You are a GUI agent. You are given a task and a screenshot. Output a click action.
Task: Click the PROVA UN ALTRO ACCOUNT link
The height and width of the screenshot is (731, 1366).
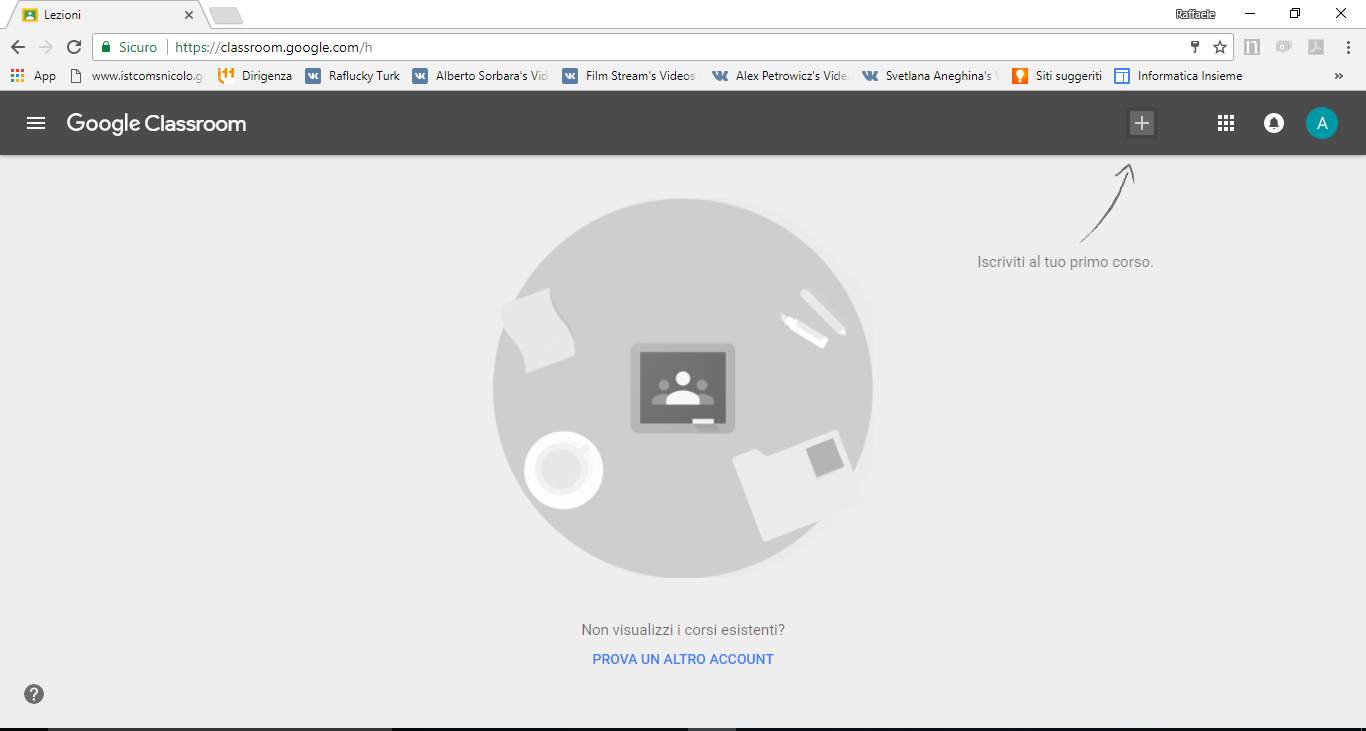683,659
